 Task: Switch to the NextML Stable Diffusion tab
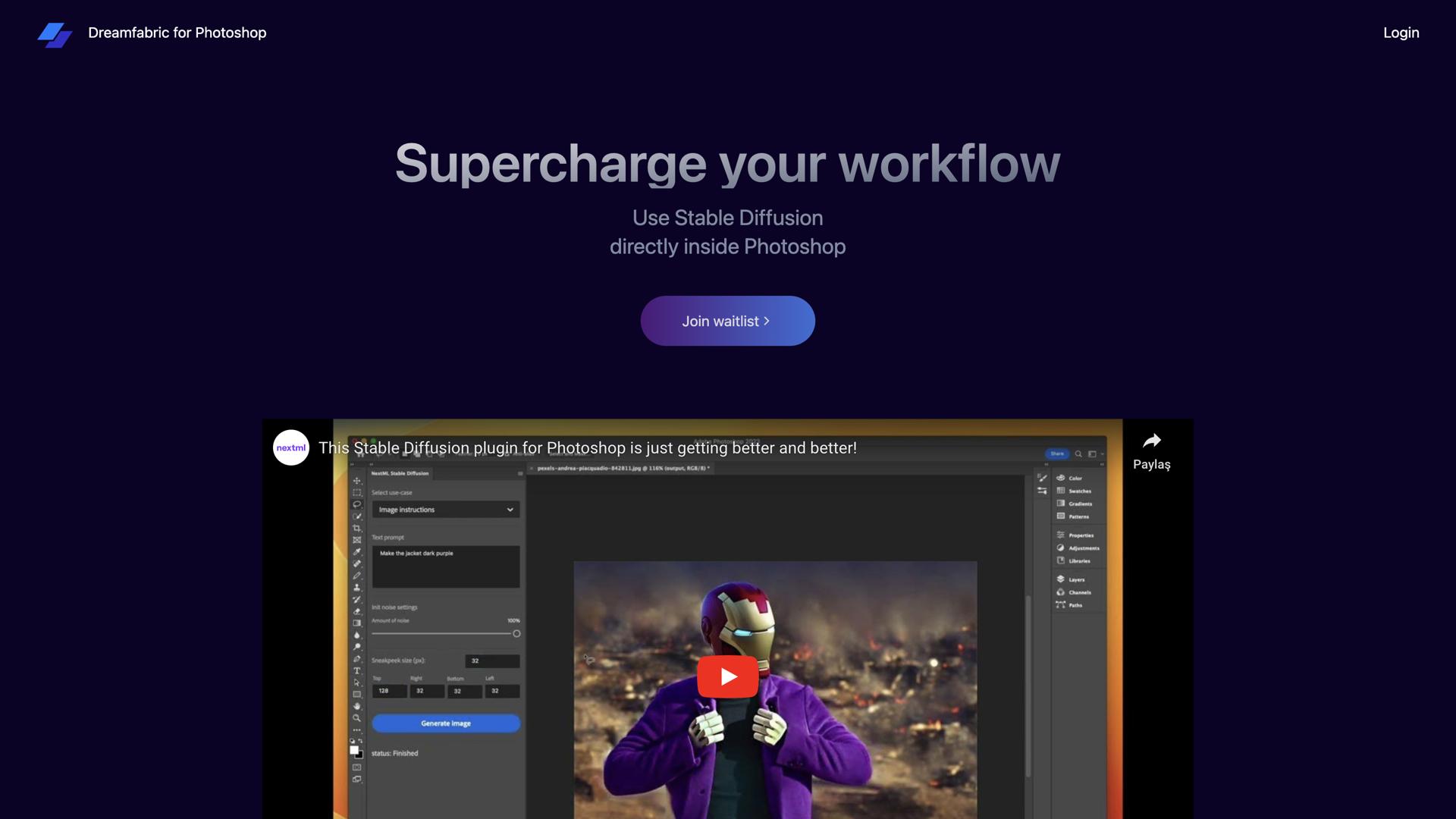pos(400,473)
